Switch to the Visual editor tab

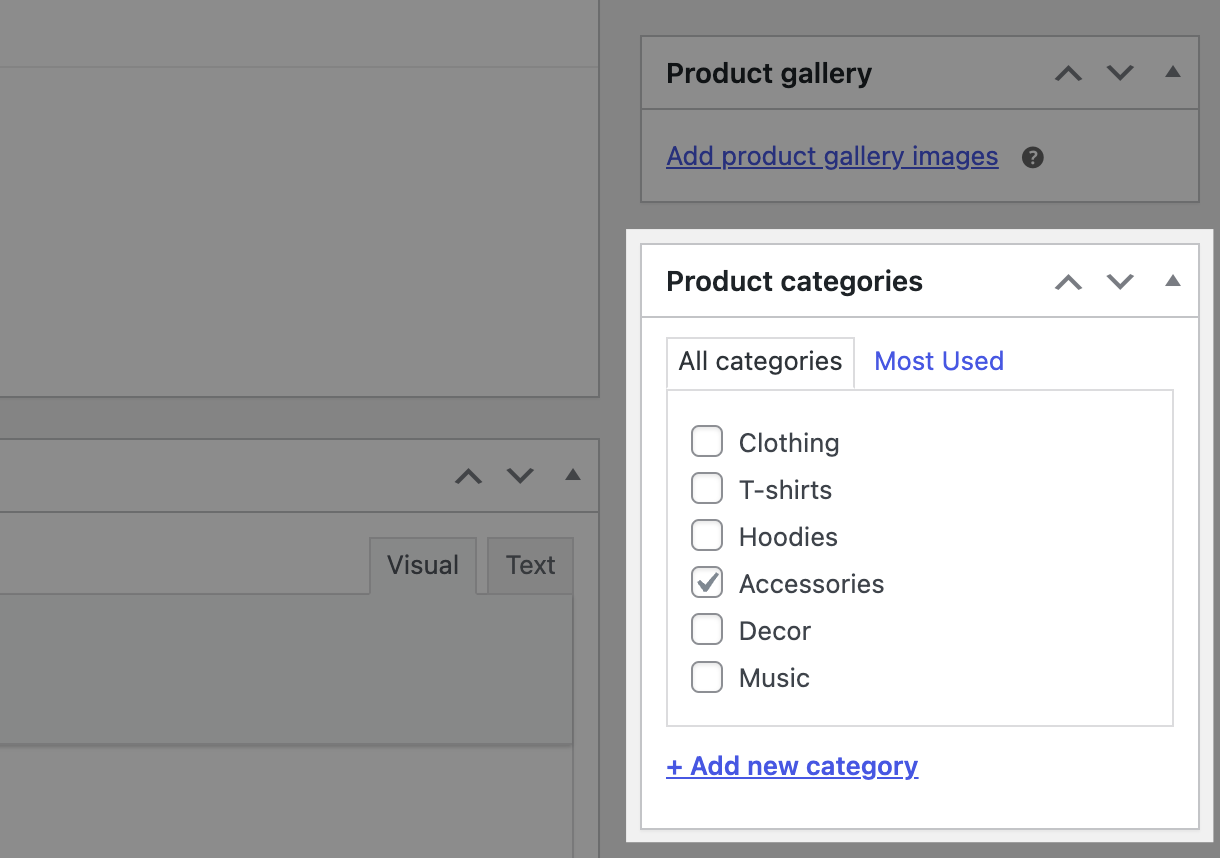point(422,565)
